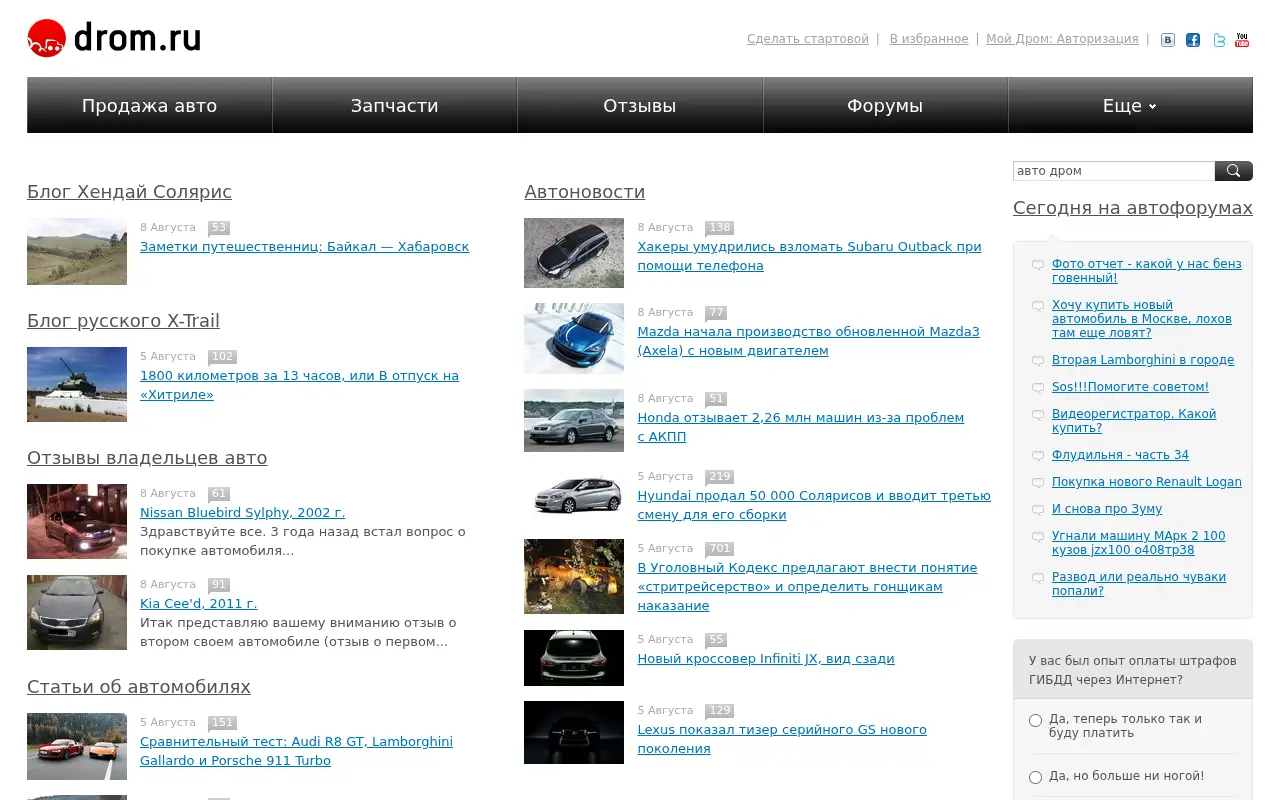Open forum topic И снова про Зуму

point(1107,509)
